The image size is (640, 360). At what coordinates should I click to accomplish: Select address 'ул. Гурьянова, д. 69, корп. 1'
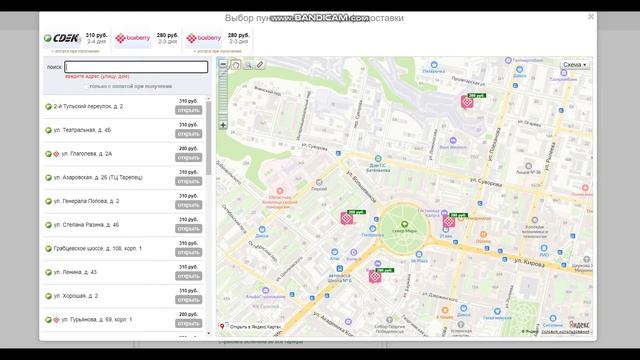97,320
